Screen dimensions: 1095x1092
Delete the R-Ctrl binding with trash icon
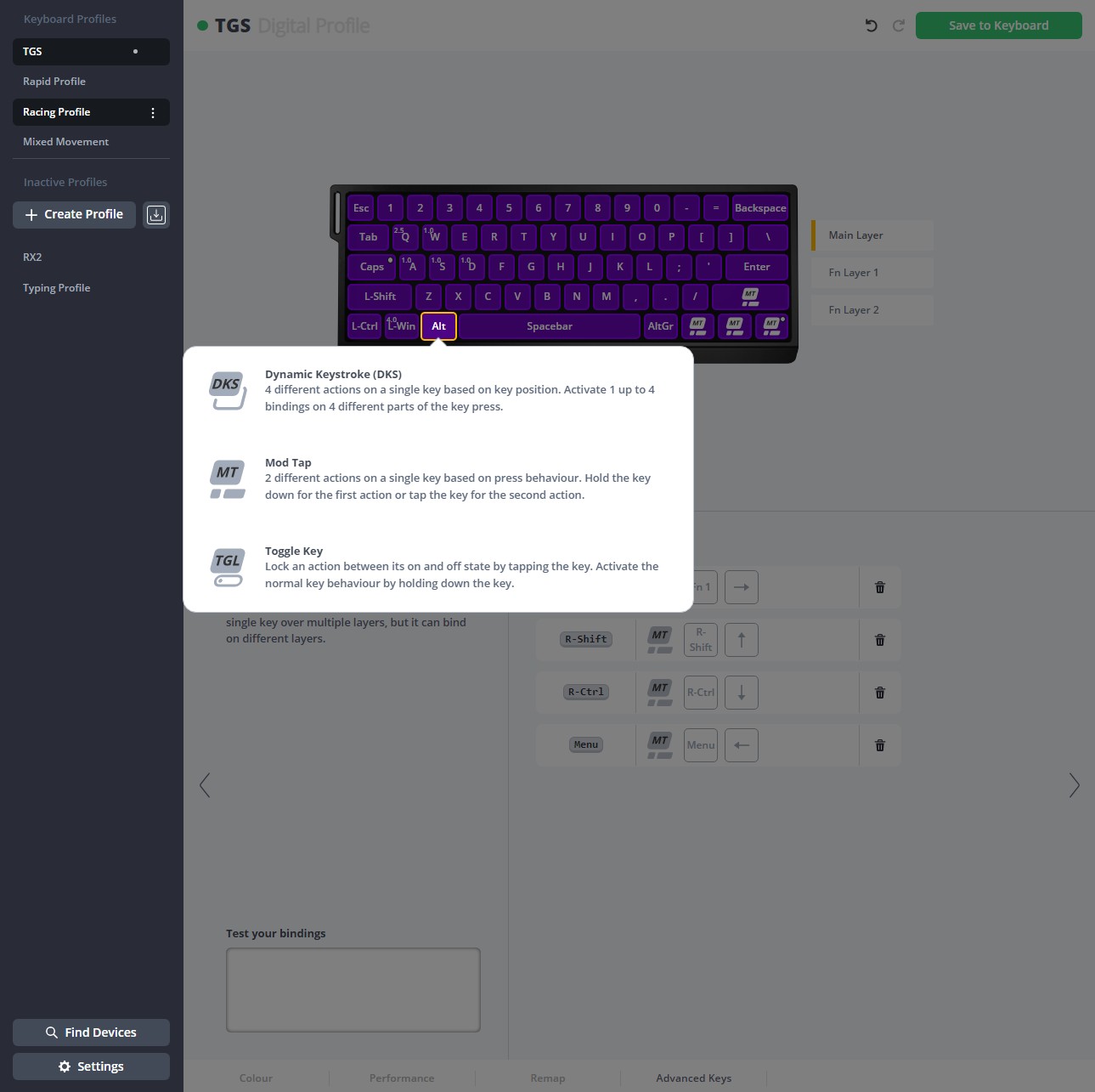(x=880, y=693)
